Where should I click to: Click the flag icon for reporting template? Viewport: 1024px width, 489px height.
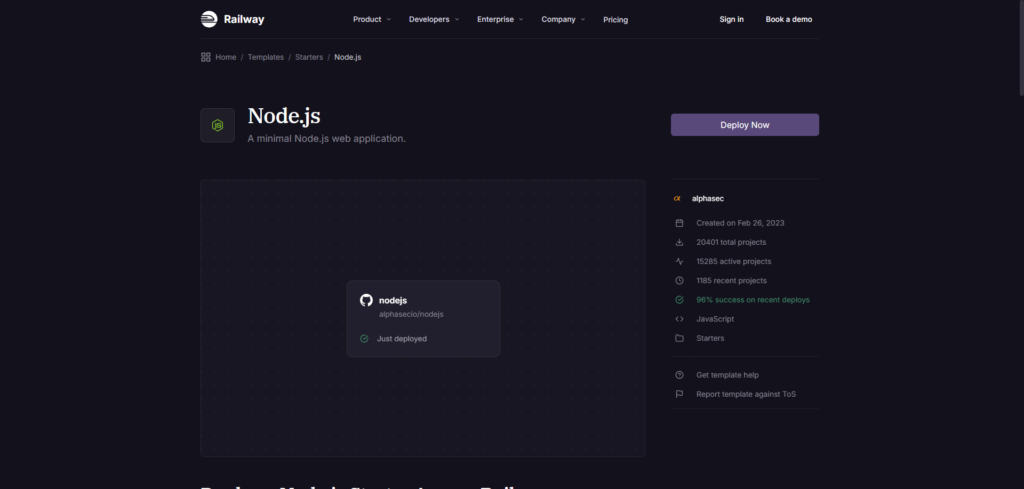pyautogui.click(x=679, y=394)
